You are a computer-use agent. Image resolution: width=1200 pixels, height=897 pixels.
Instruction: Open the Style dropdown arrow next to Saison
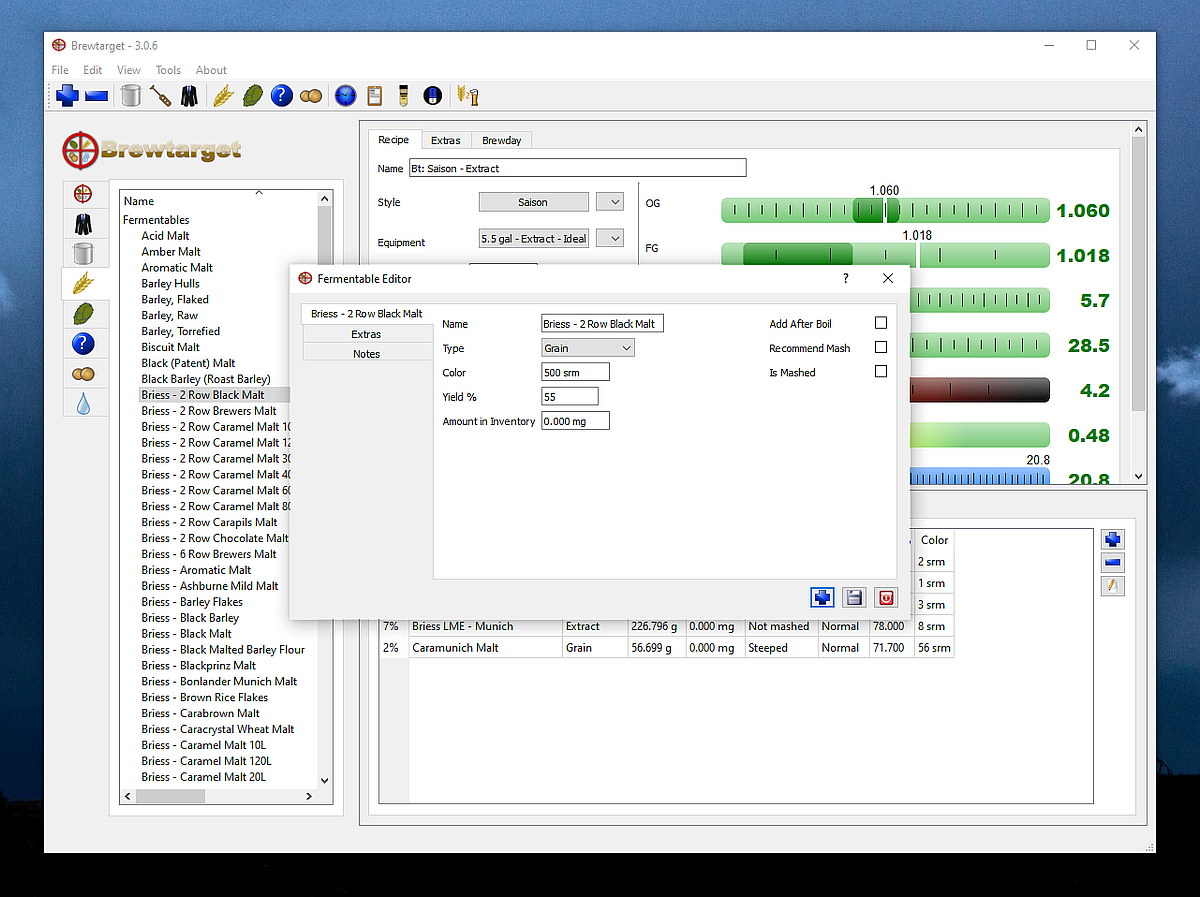tap(609, 202)
